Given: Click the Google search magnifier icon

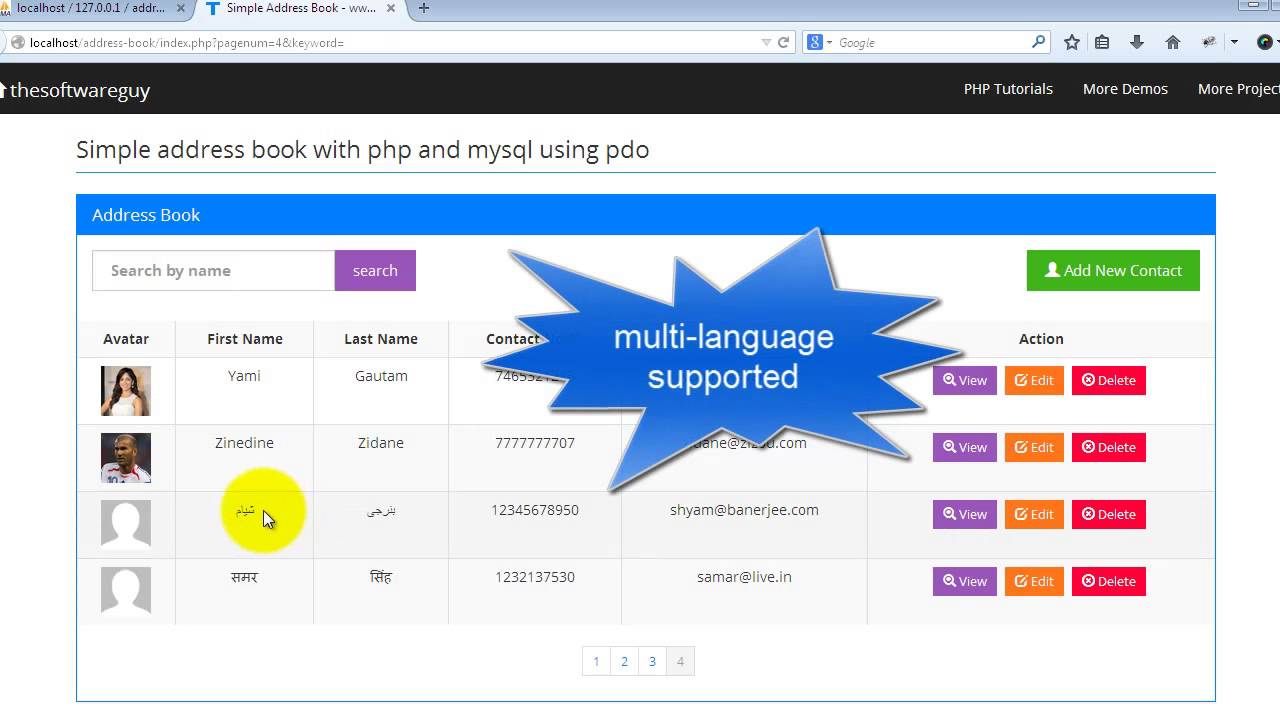Looking at the screenshot, I should coord(1038,42).
